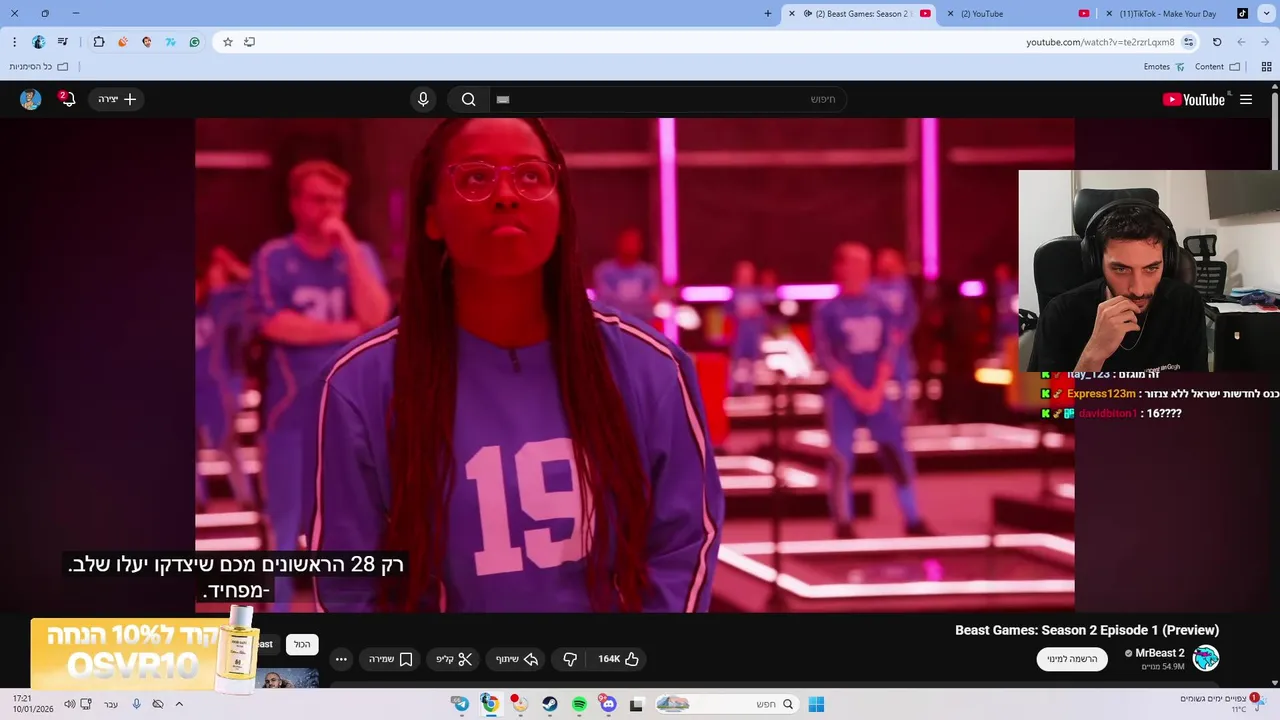1280x720 pixels.
Task: Show hidden system tray icons chevron
Action: [179, 704]
